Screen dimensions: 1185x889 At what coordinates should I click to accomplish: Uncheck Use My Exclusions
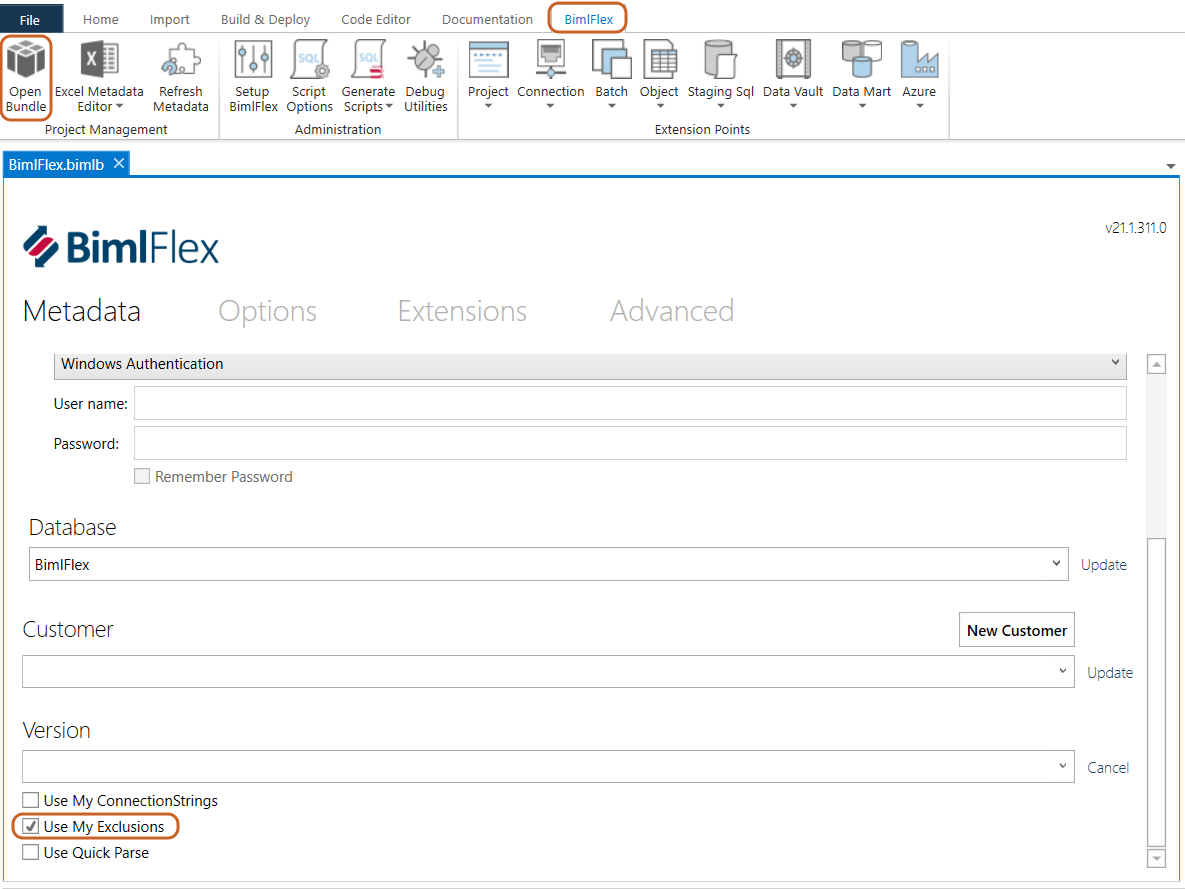click(30, 826)
